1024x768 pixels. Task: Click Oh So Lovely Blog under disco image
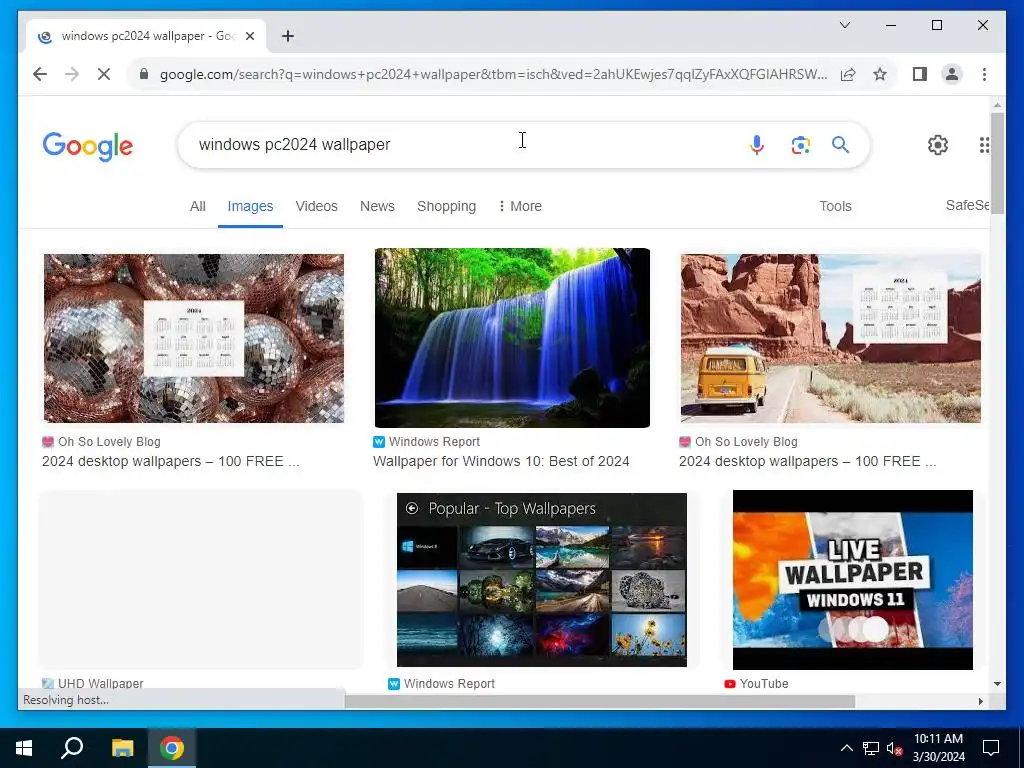click(x=109, y=441)
